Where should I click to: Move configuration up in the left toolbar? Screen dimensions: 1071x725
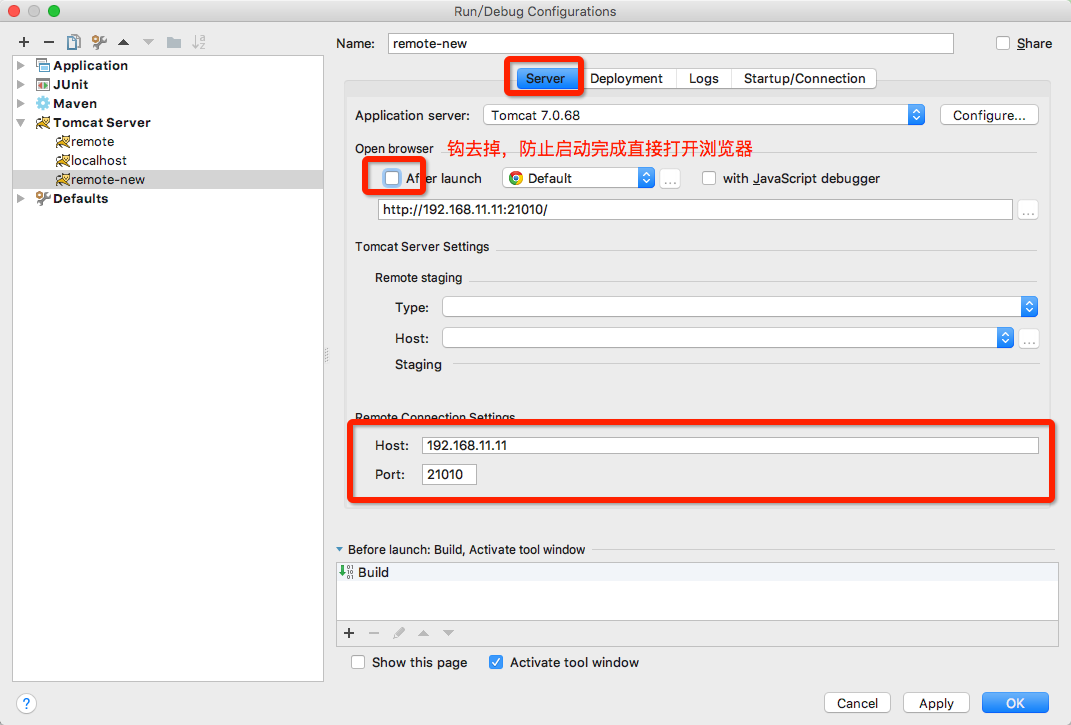pos(124,42)
